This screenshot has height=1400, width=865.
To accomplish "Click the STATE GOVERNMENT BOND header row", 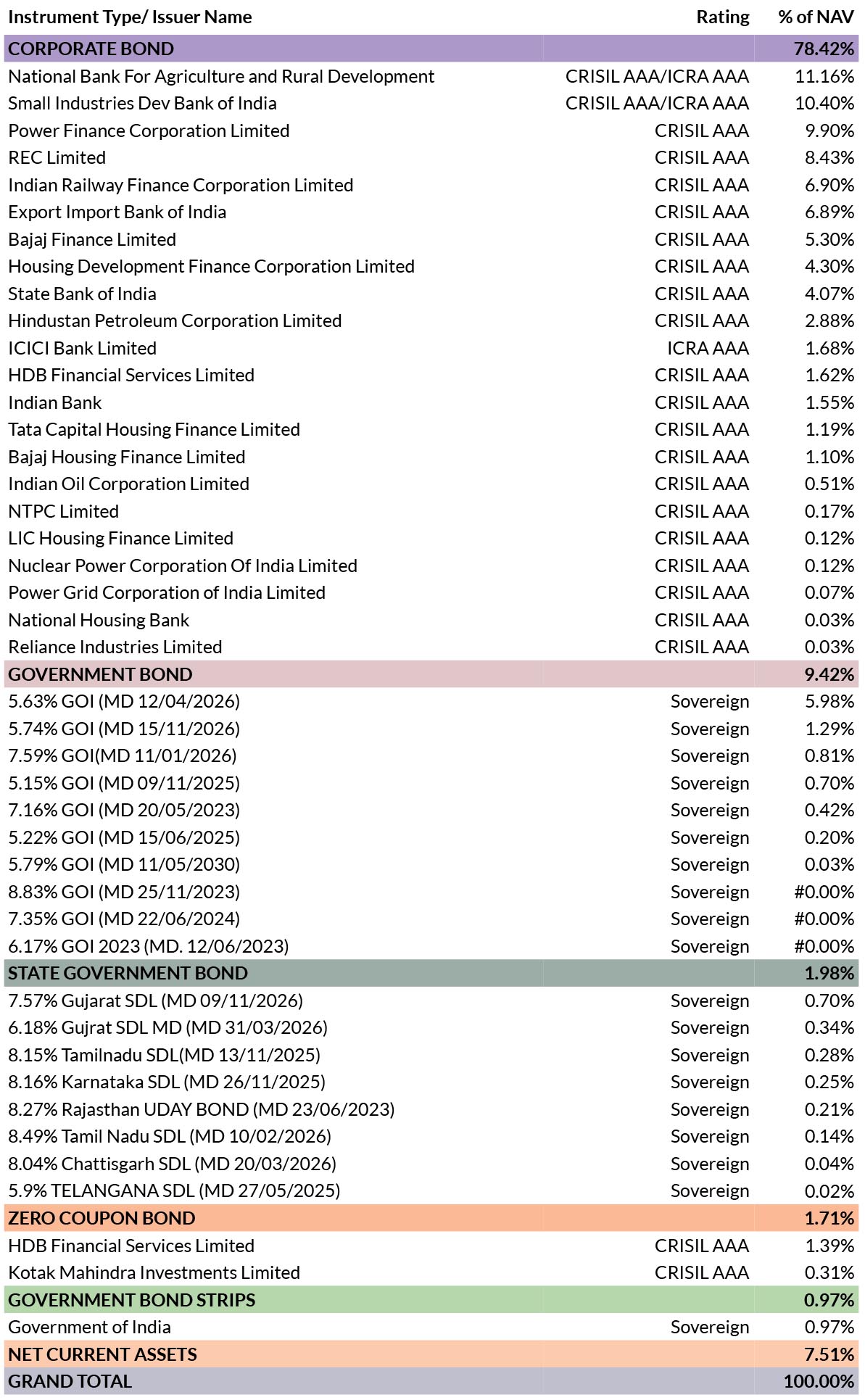I will click(431, 973).
